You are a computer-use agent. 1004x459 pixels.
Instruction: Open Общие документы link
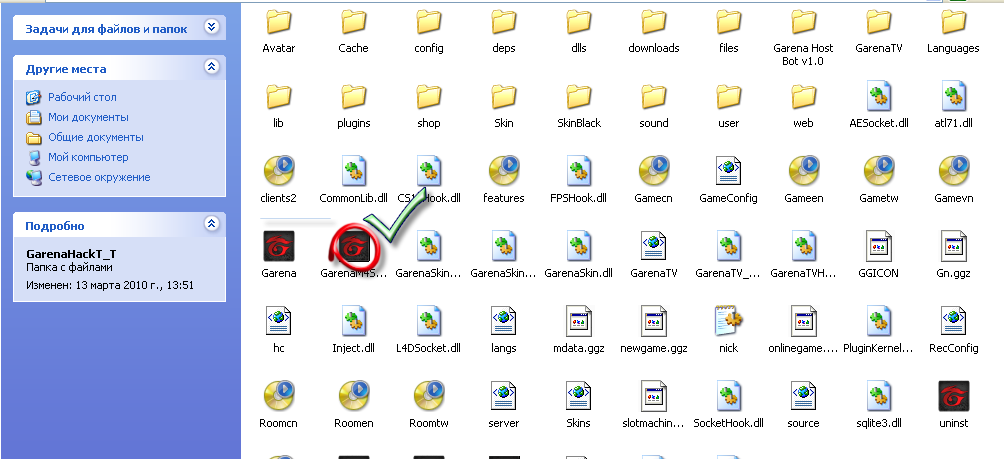(95, 137)
